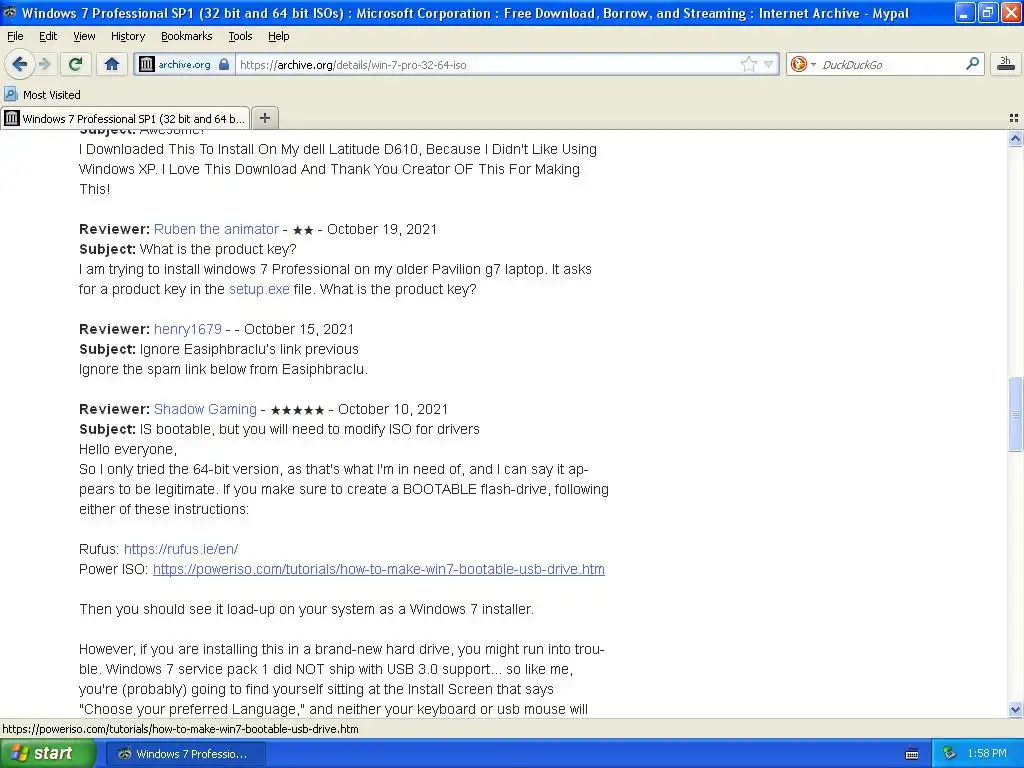1024x768 pixels.
Task: Open the list all tabs button
Action: (1014, 118)
